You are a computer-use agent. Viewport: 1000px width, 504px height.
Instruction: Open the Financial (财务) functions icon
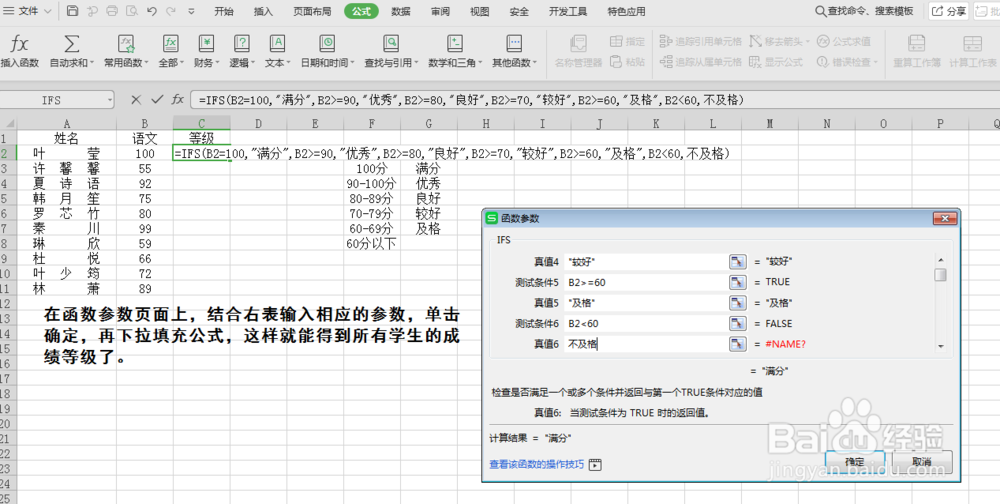(x=205, y=44)
